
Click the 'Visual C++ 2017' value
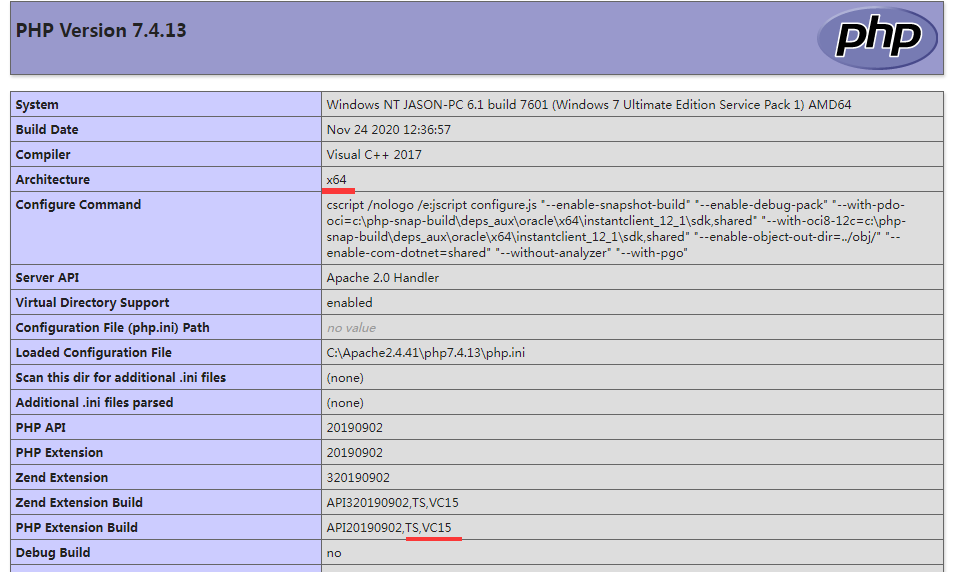(374, 155)
